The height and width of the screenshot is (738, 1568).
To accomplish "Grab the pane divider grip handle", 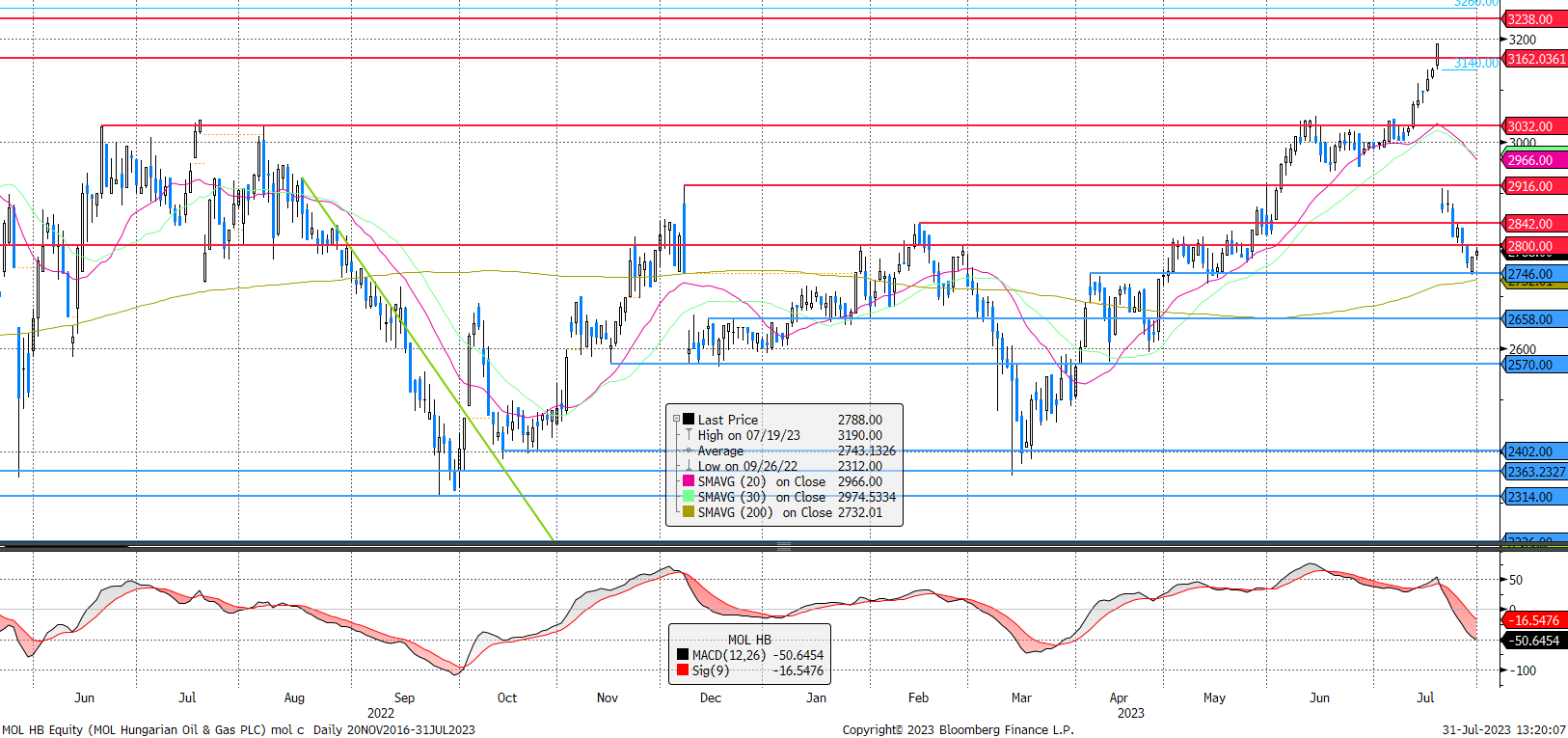I will [x=784, y=546].
